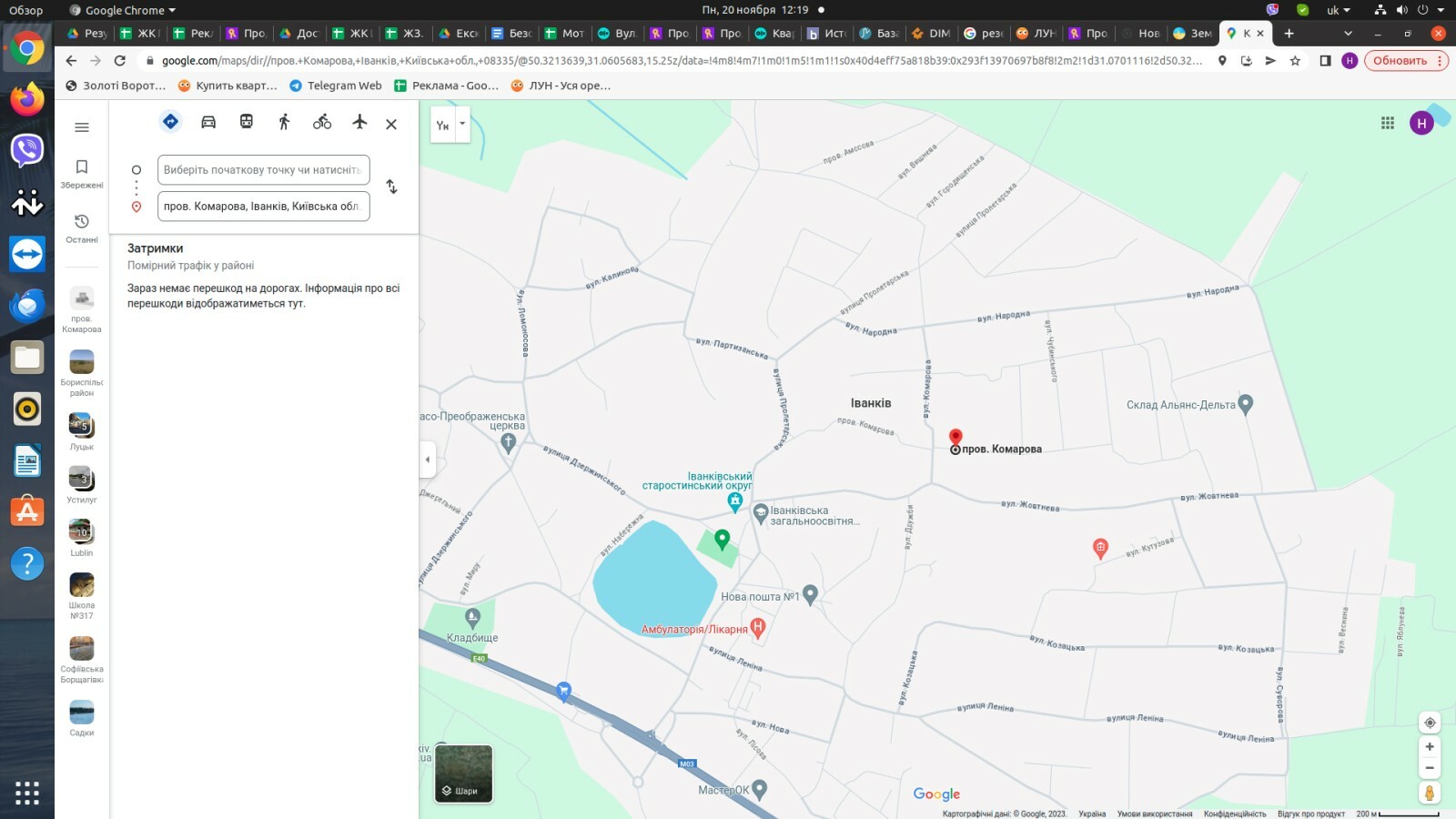Show my current location on map
This screenshot has height=819, width=1456.
coord(1430,723)
